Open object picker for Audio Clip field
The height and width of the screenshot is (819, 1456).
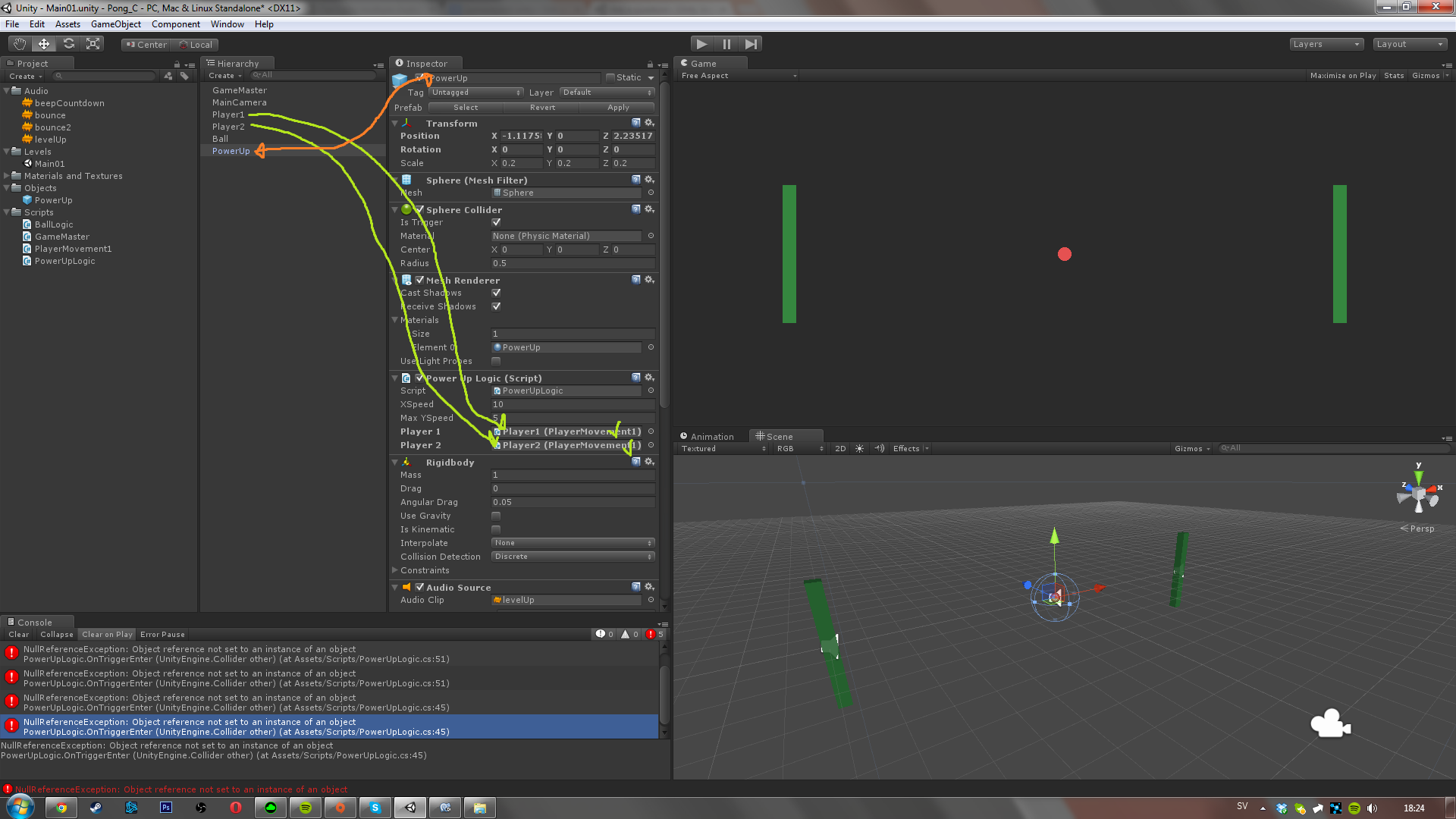(651, 600)
